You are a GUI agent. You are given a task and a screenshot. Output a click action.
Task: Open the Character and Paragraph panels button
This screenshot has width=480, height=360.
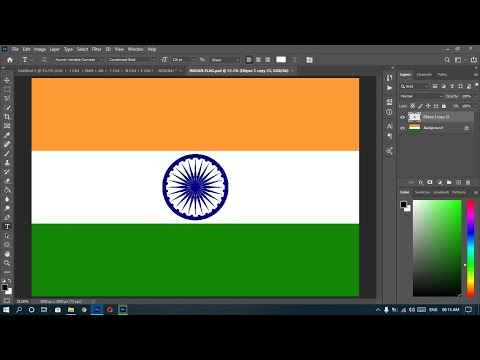pos(309,60)
